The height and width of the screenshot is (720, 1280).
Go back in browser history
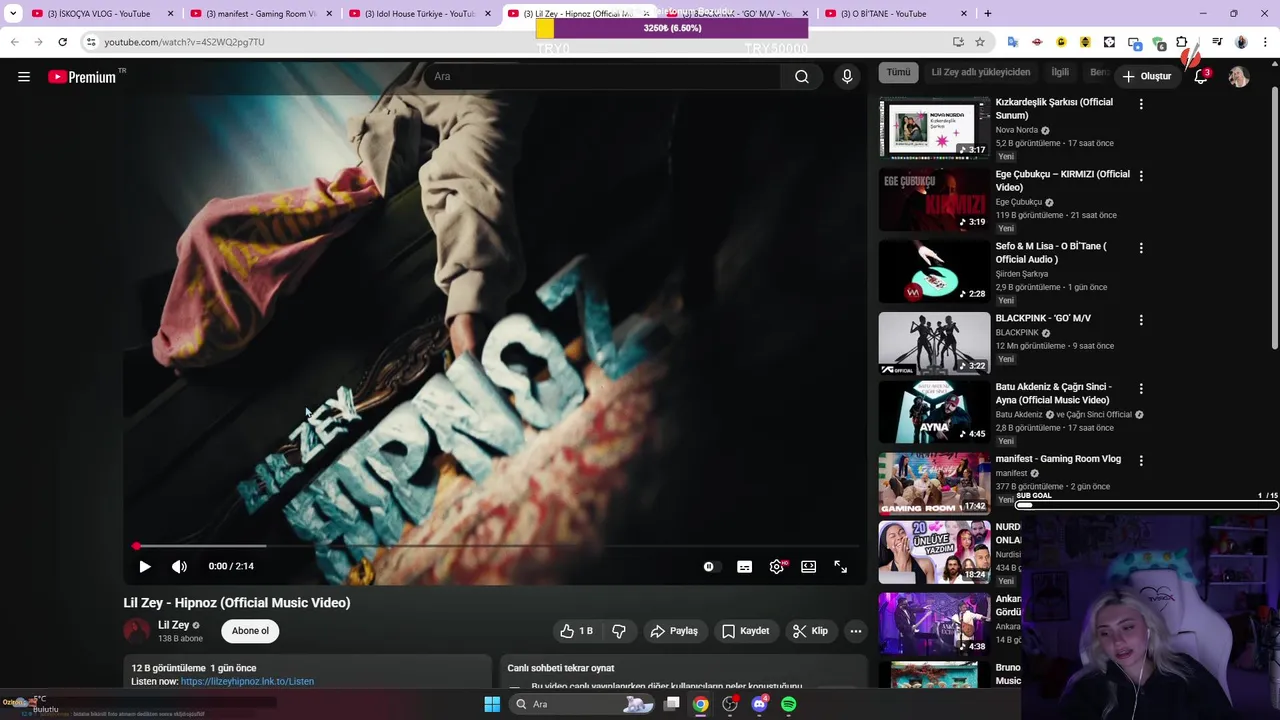click(14, 42)
